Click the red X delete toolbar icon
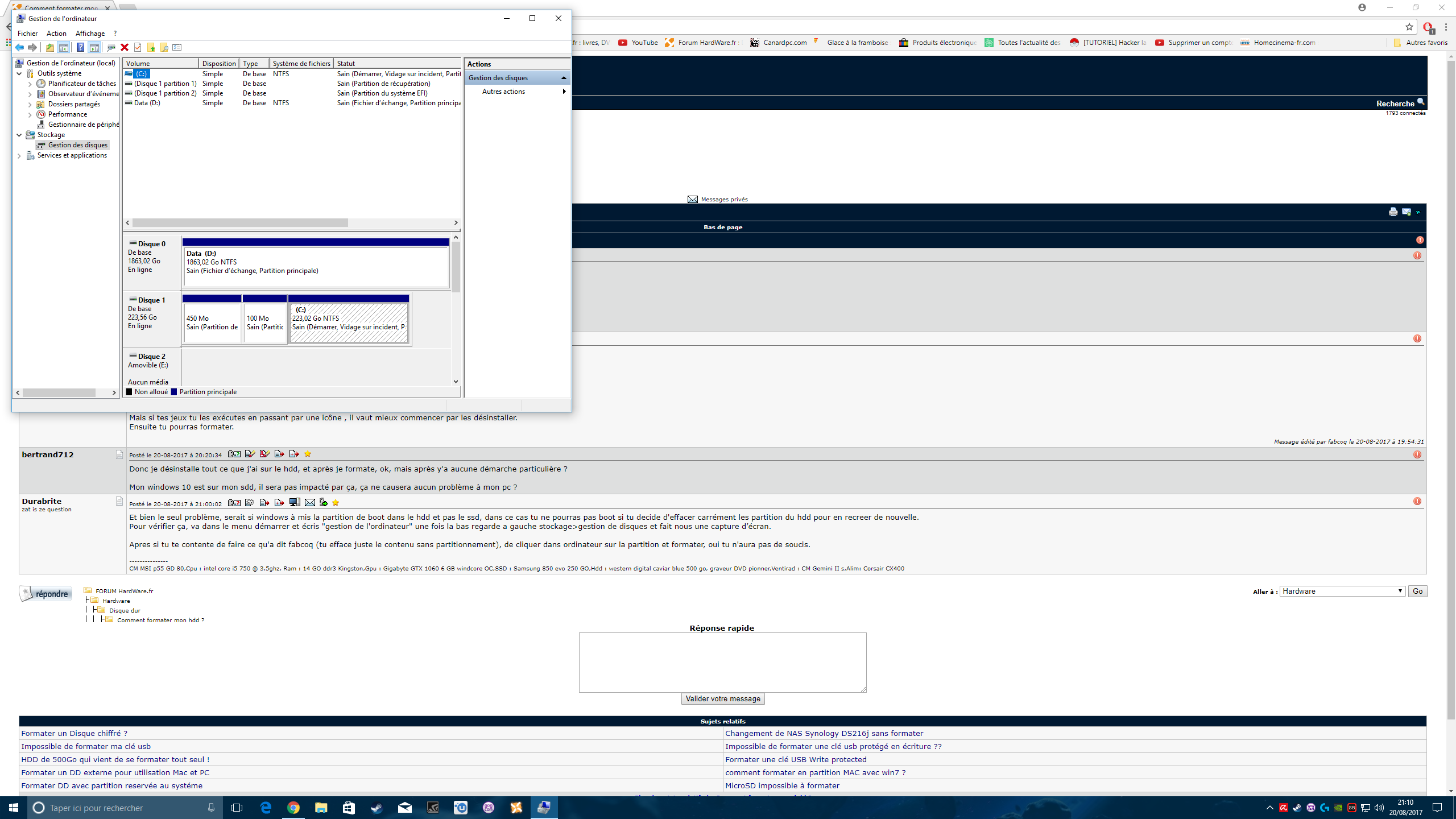1456x819 pixels. (x=125, y=47)
